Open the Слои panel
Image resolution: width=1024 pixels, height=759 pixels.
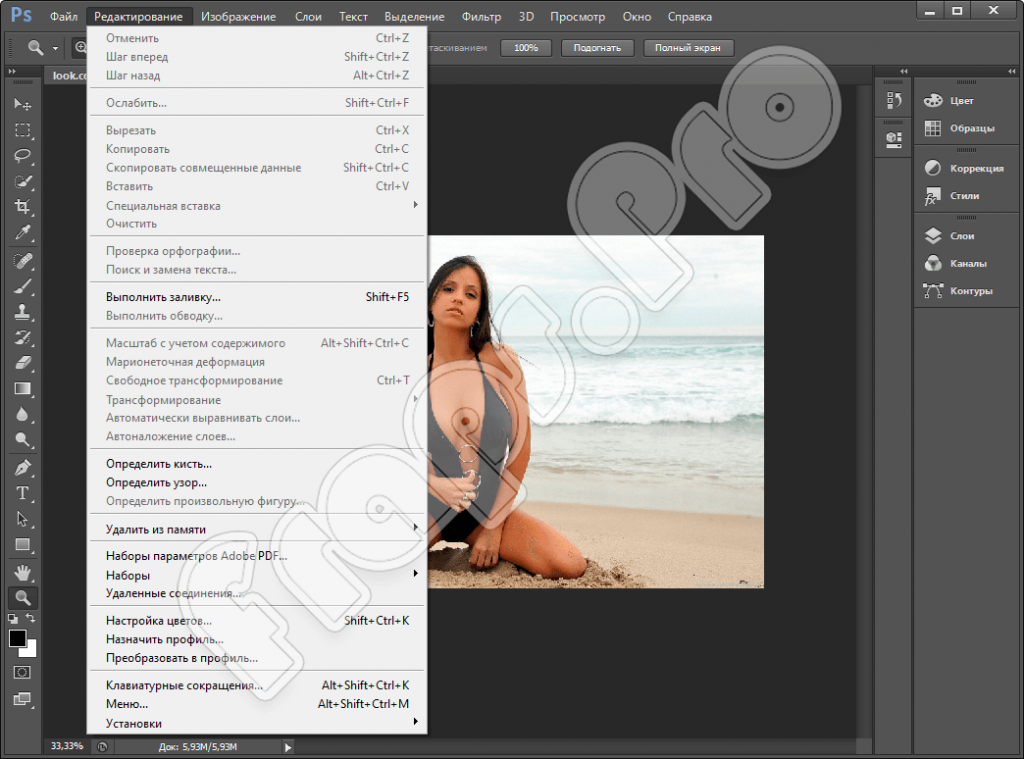click(x=962, y=236)
